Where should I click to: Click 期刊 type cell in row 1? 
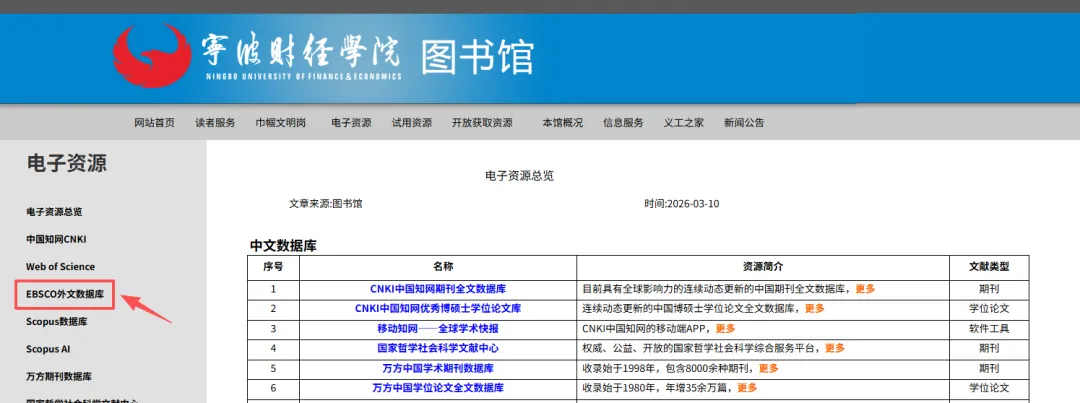(x=989, y=289)
